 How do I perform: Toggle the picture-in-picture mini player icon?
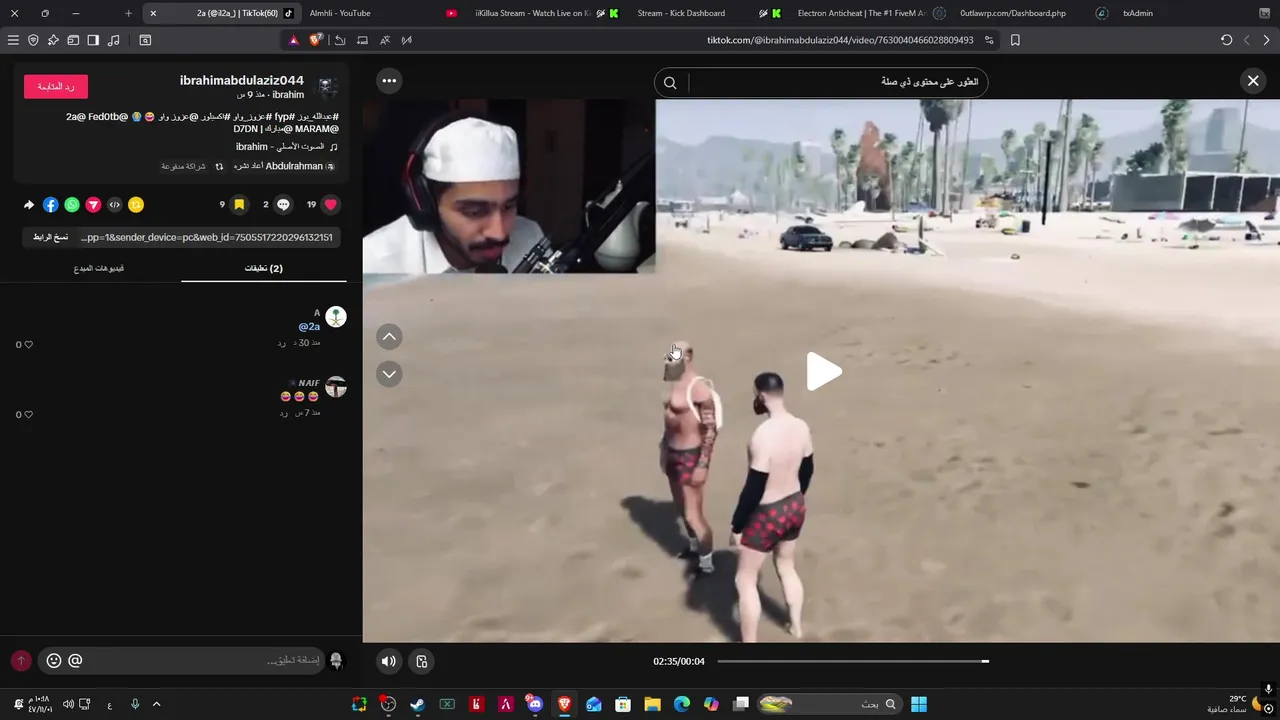(x=422, y=661)
